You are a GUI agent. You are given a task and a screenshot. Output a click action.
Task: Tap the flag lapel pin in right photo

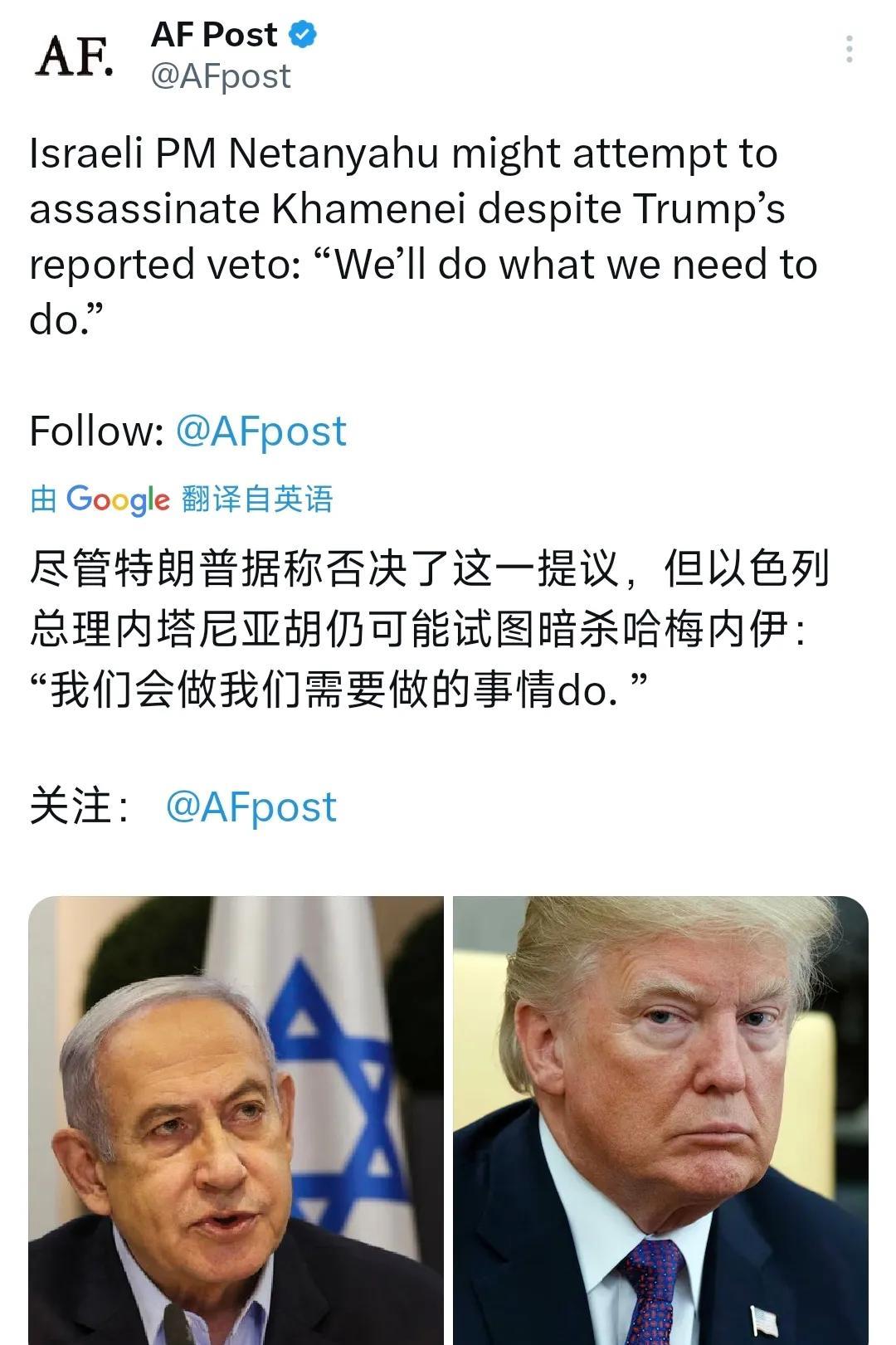pos(763,1321)
